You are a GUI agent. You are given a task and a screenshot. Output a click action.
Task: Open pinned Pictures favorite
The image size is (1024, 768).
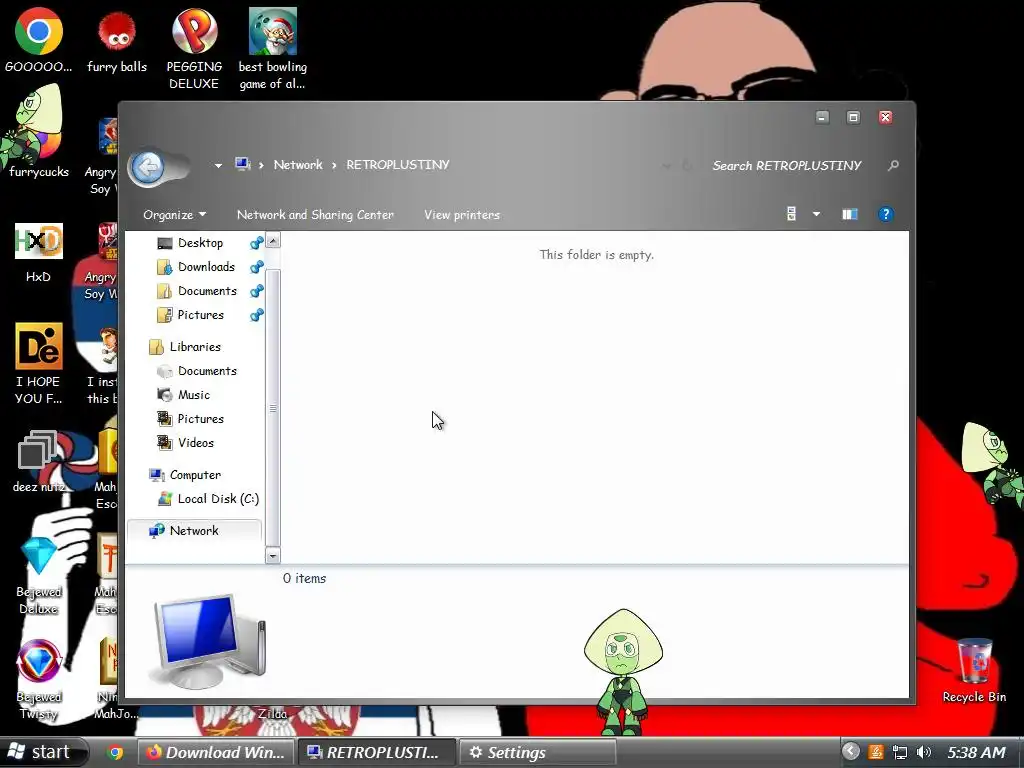200,315
